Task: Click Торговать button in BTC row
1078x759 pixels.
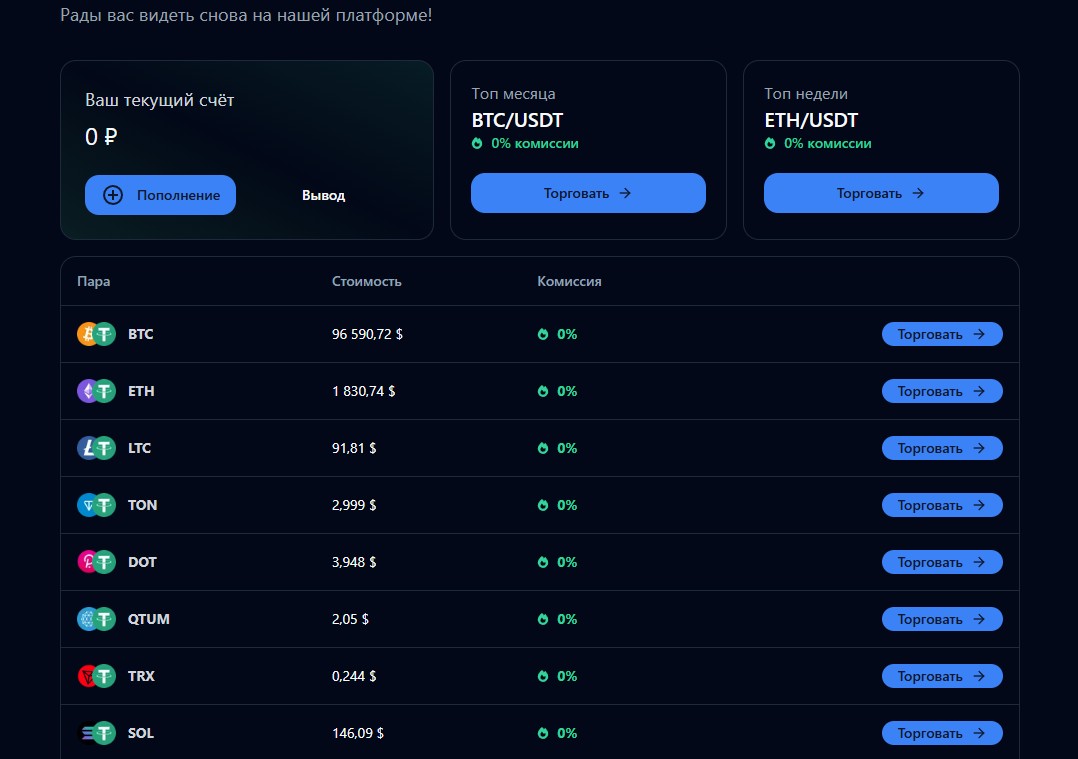Action: 941,334
